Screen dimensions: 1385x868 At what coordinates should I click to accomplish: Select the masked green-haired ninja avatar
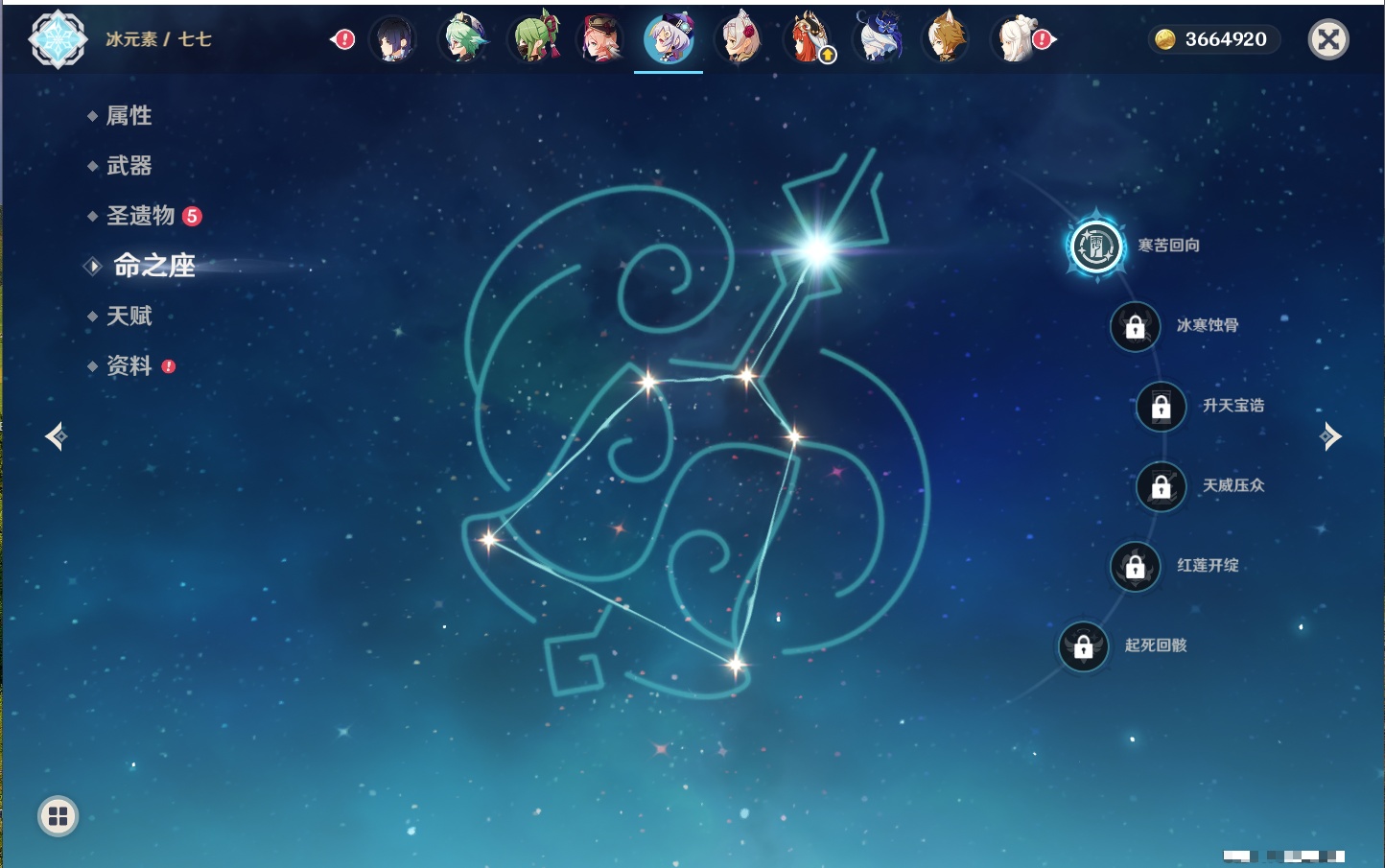533,40
